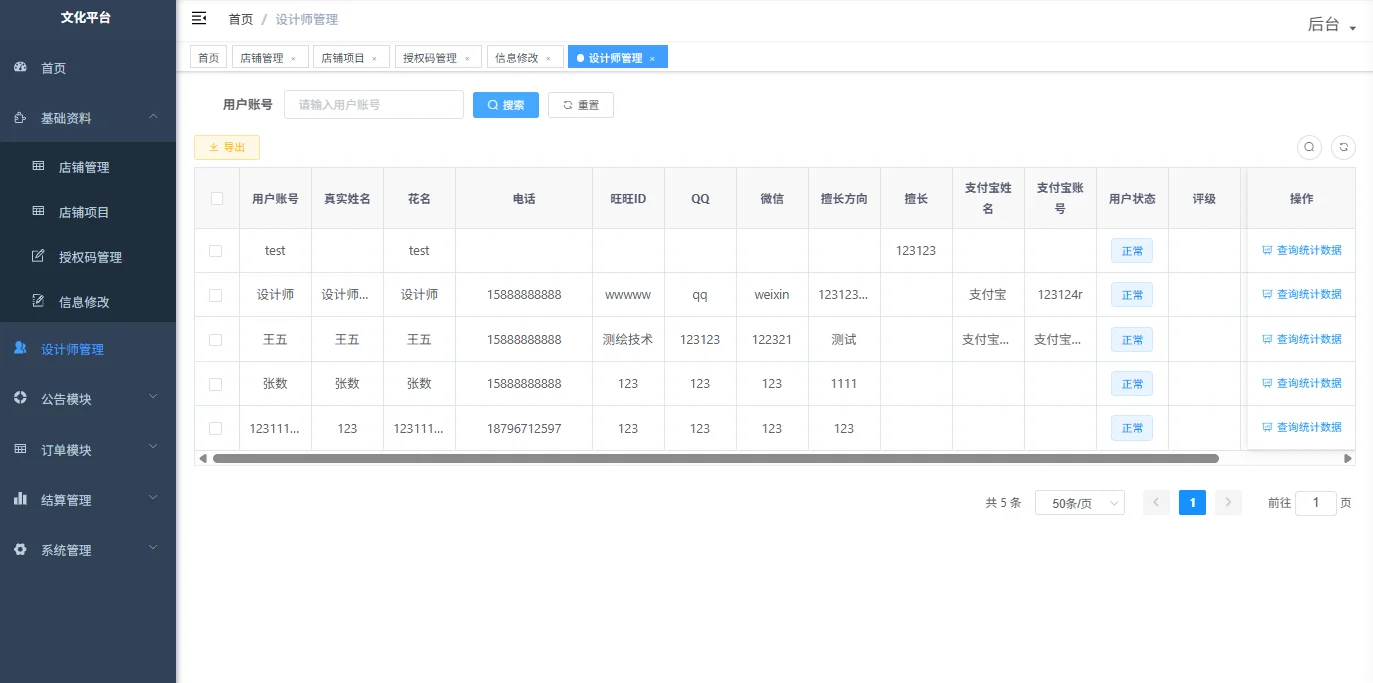Viewport: 1373px width, 683px height.
Task: Click the hamburger menu icon beside breadcrumb
Action: 199,18
